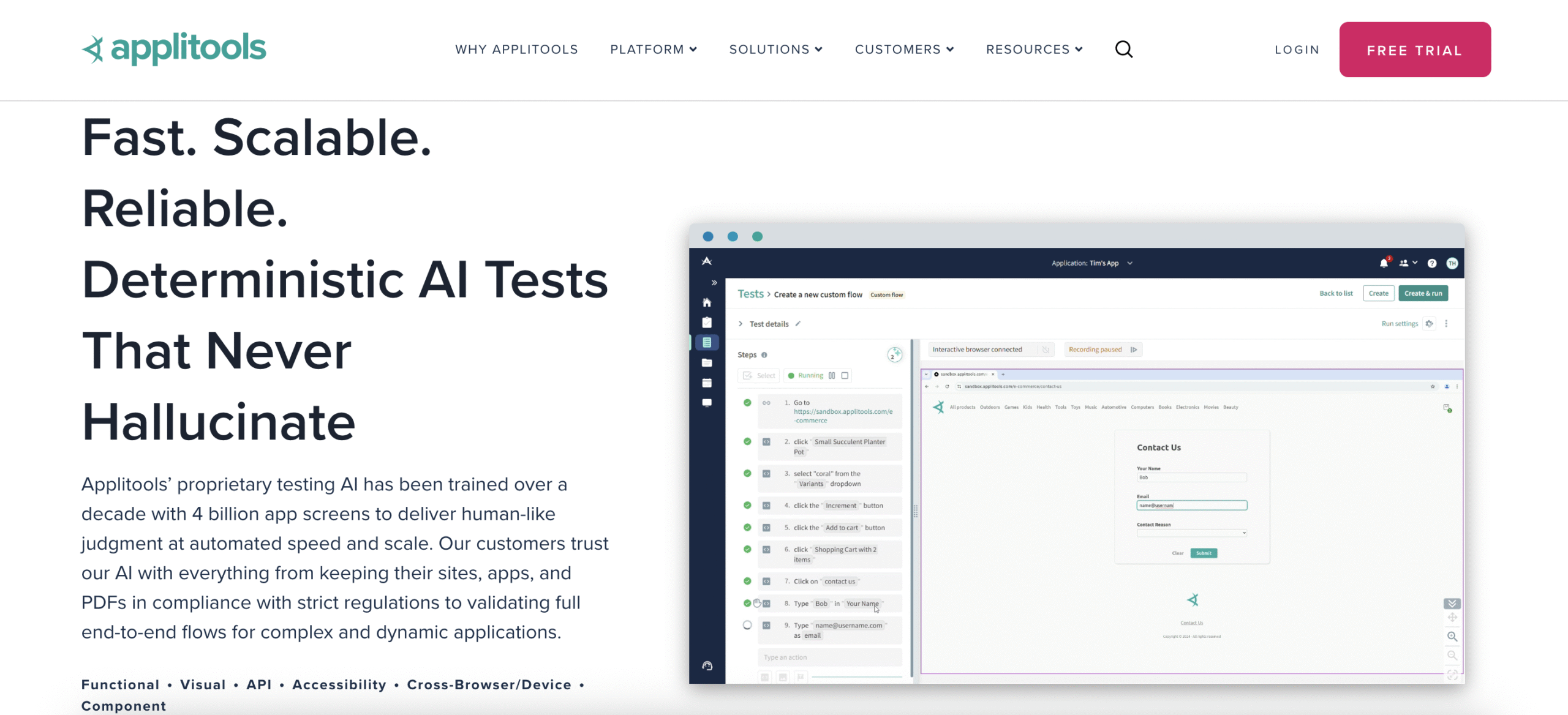Click the zoom in magnifier in preview
The width and height of the screenshot is (1568, 715).
[1452, 637]
